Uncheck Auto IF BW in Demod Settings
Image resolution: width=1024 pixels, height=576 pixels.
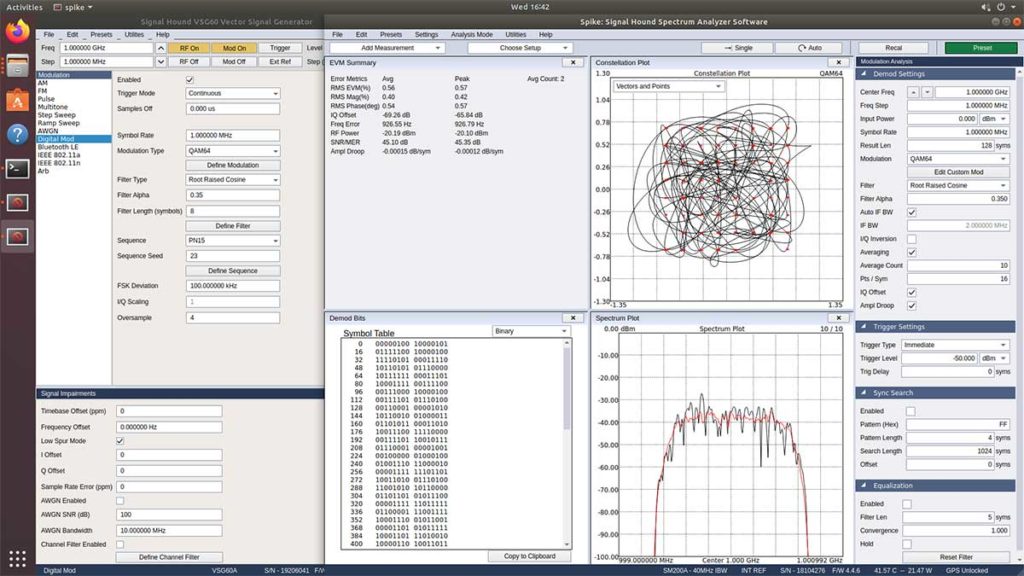912,212
